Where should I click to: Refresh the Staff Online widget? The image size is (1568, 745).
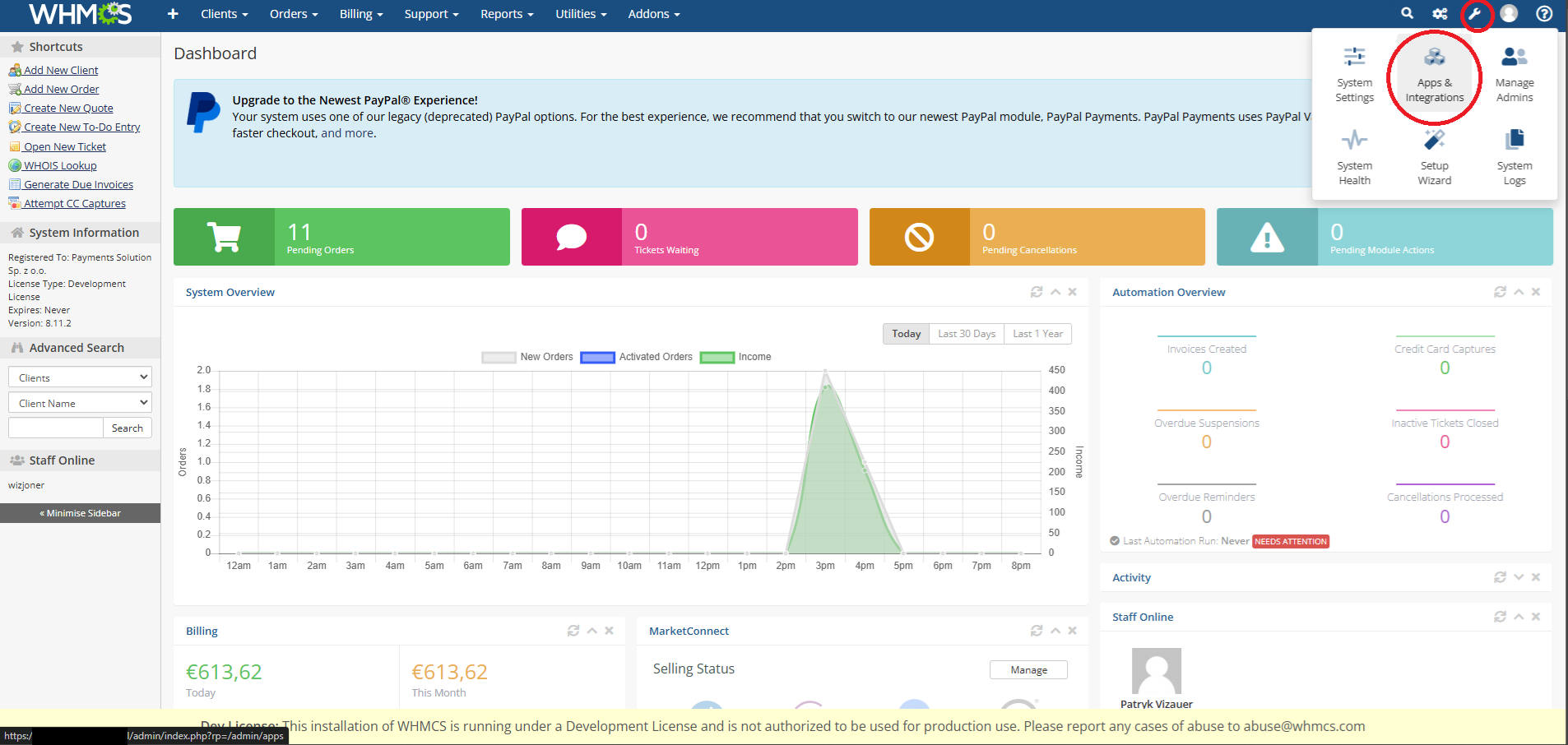click(x=1500, y=617)
